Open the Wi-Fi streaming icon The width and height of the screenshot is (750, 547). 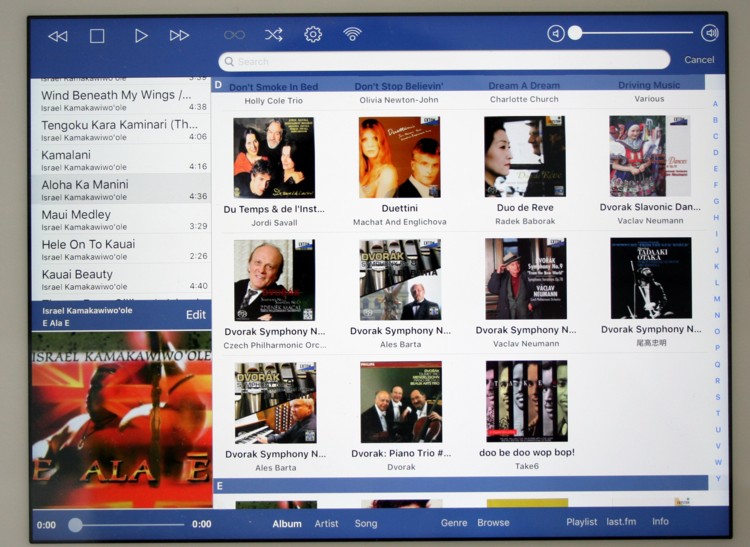352,34
